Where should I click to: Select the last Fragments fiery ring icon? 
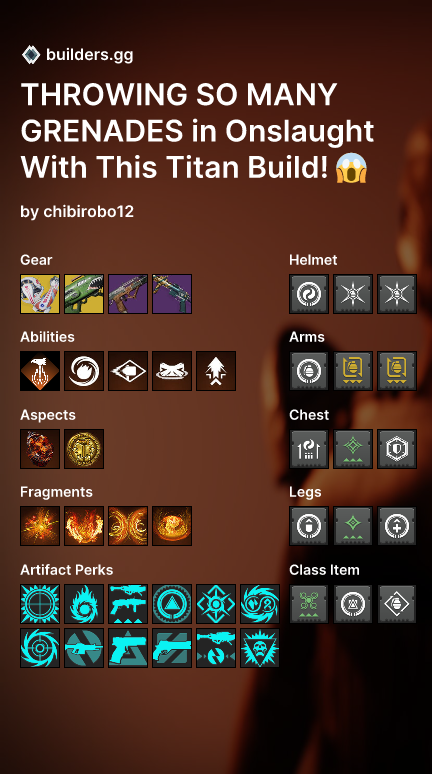coord(172,526)
